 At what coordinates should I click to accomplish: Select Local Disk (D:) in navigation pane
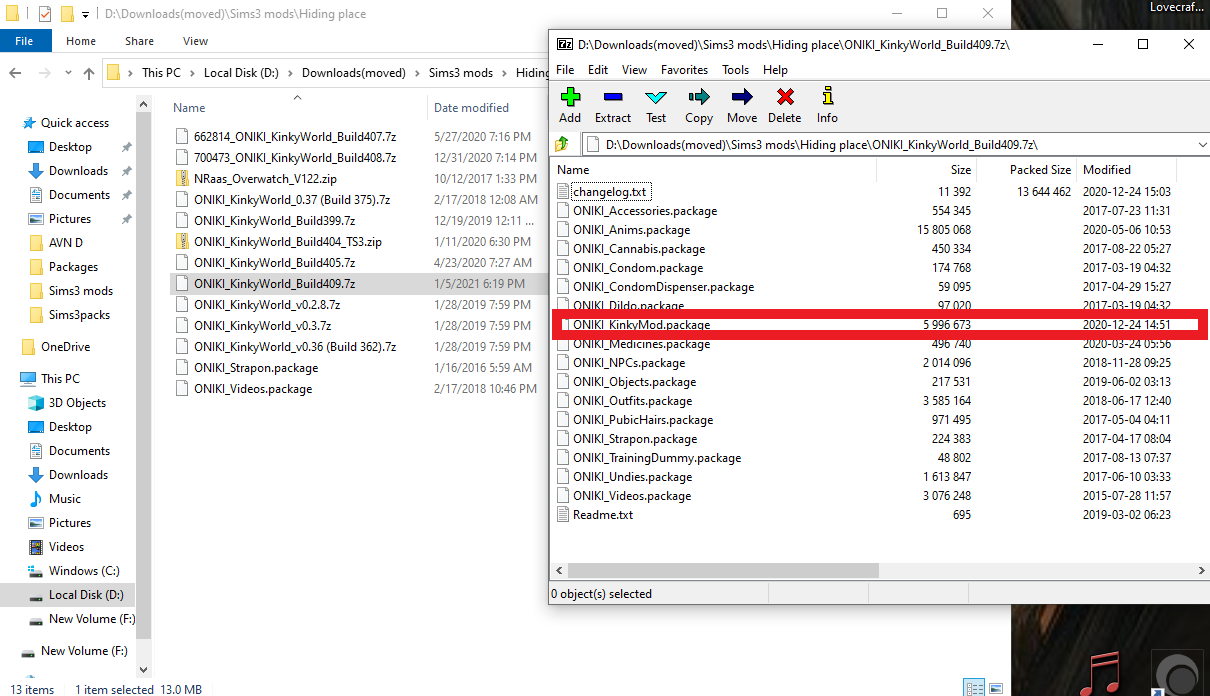(86, 595)
